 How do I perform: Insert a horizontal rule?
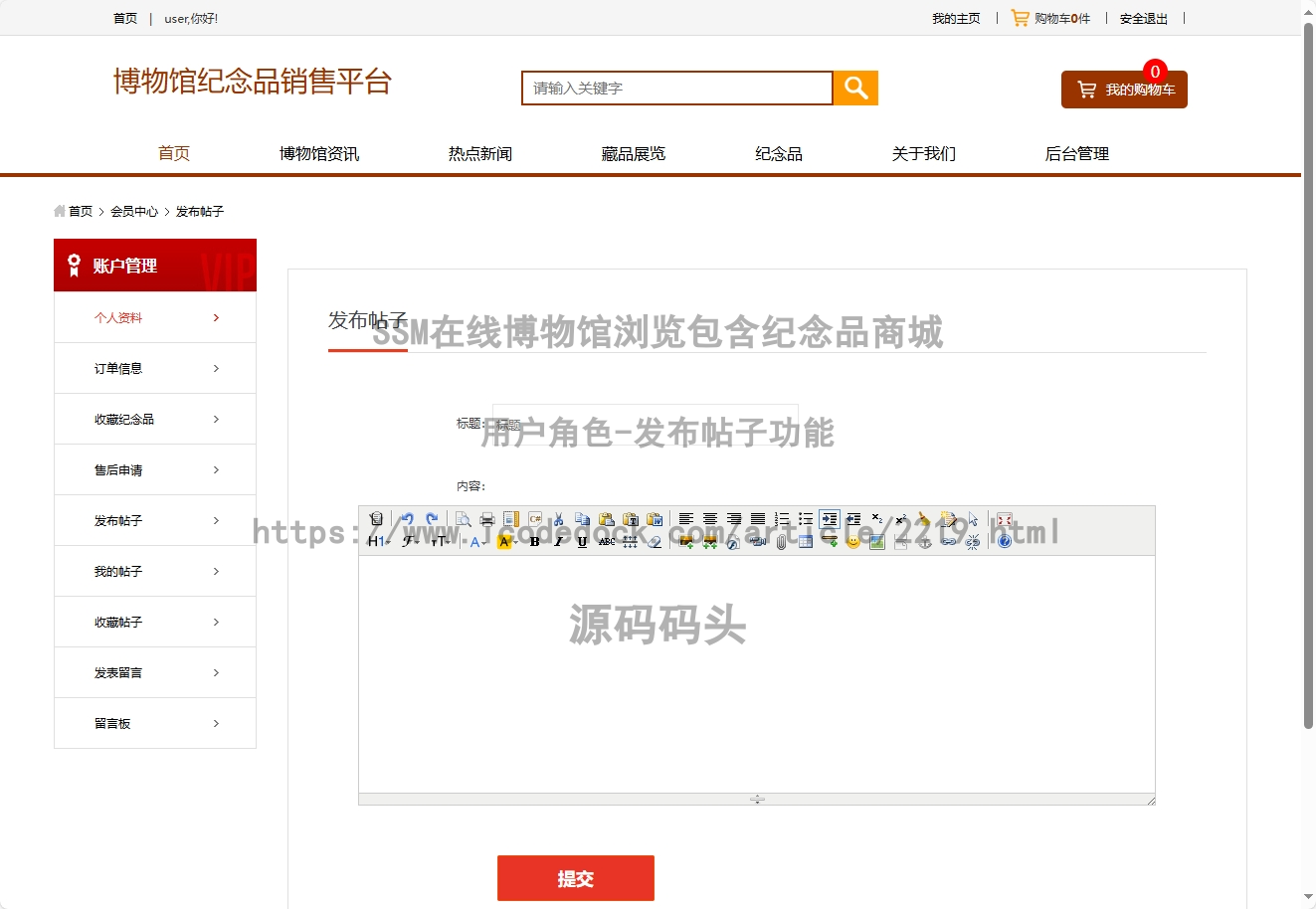pos(831,542)
